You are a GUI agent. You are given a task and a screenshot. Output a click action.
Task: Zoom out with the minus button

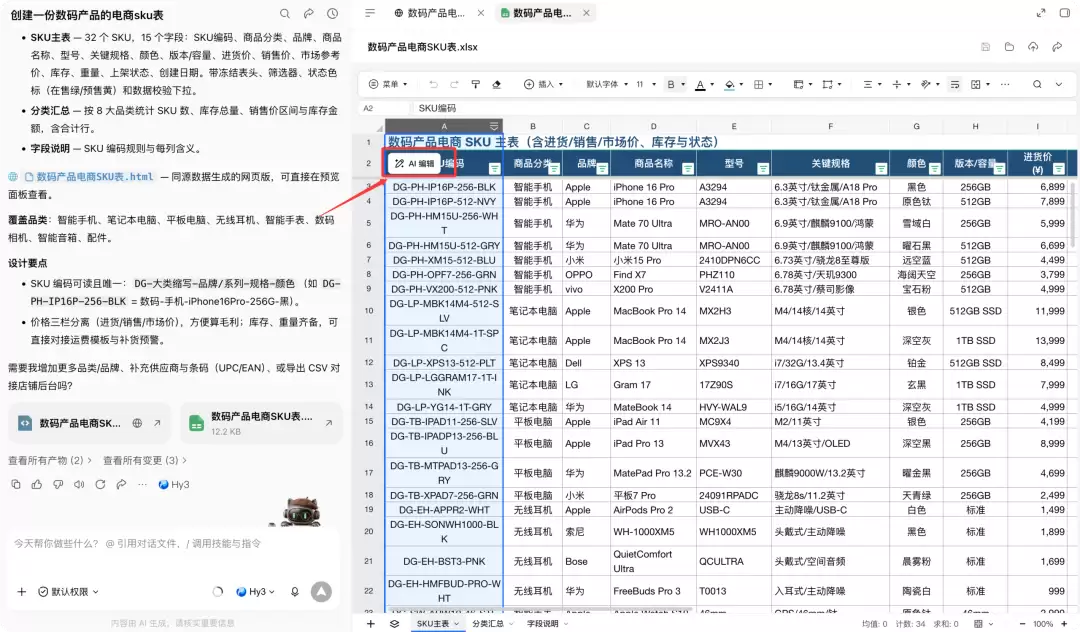pos(1022,624)
